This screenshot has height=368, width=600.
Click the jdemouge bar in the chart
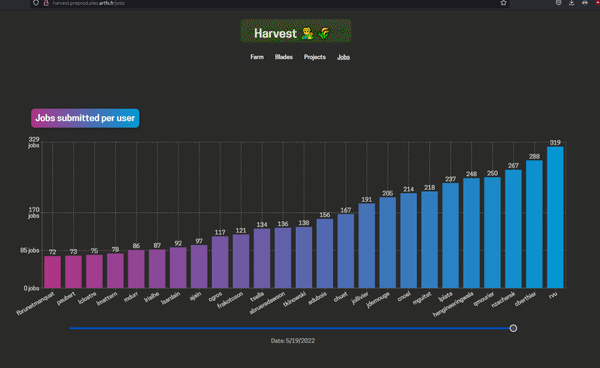point(388,243)
